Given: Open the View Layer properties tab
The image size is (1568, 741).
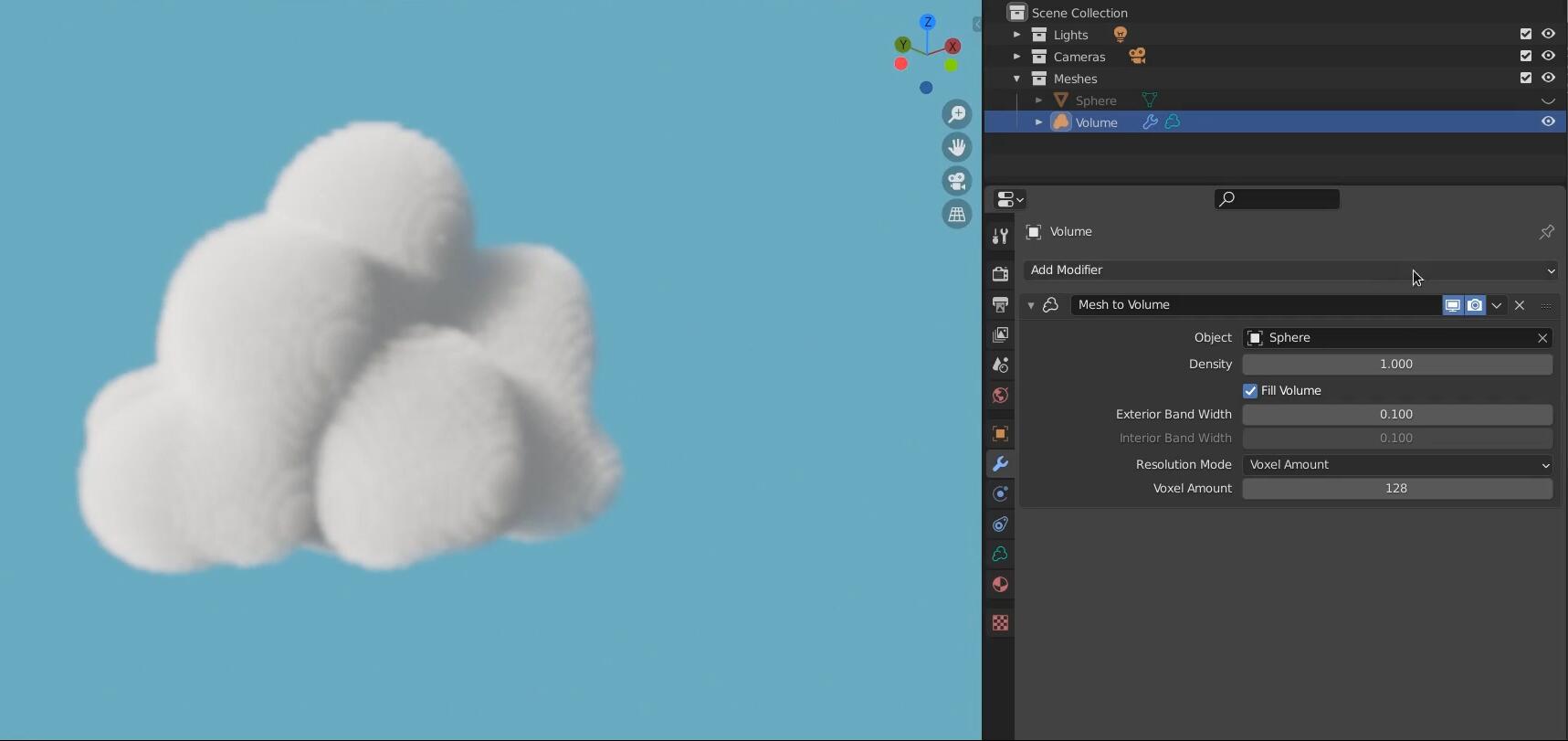Looking at the screenshot, I should 1000,334.
